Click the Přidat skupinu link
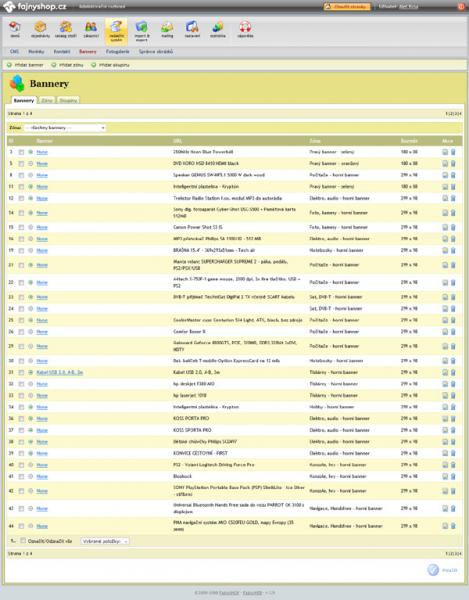Viewport: 469px width, 600px height. pos(111,65)
